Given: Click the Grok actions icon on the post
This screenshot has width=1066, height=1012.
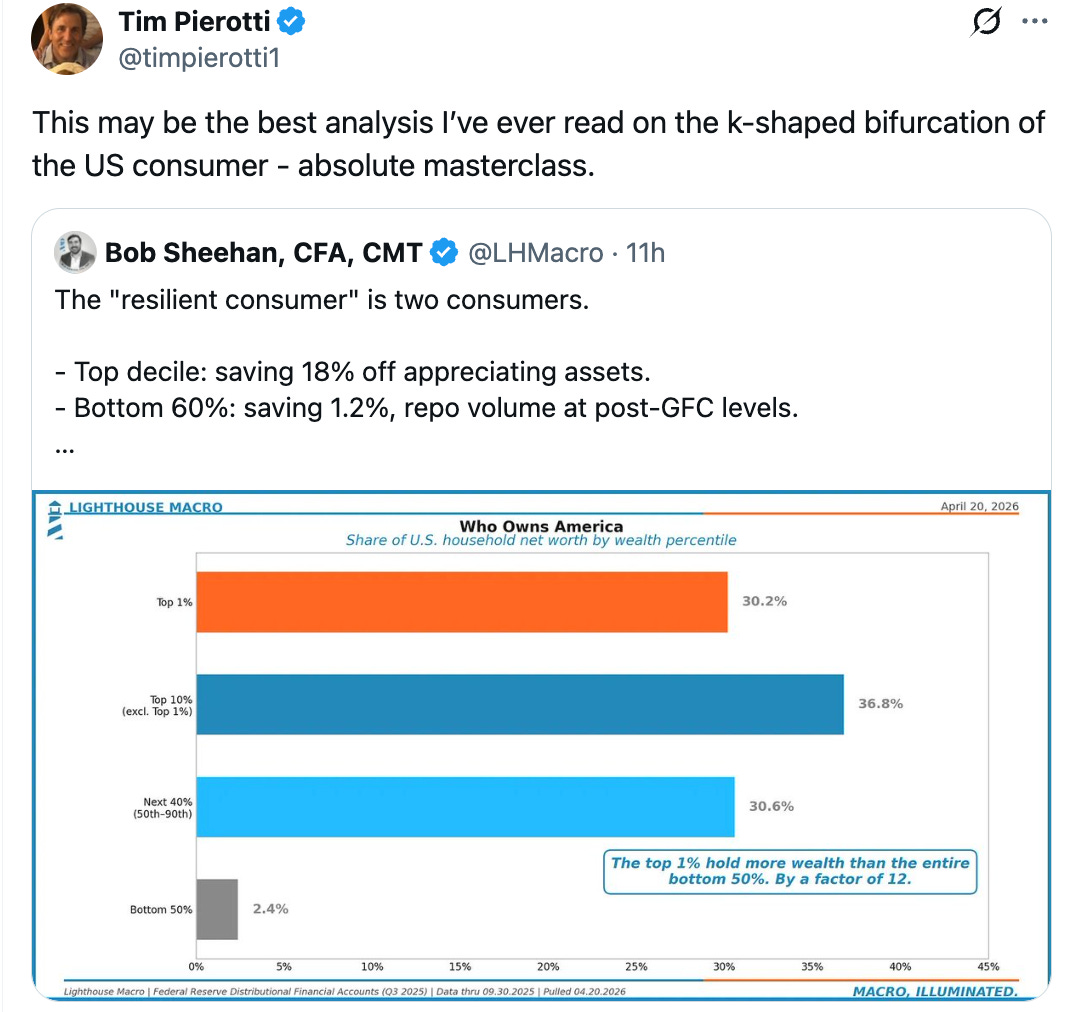Looking at the screenshot, I should coord(985,22).
